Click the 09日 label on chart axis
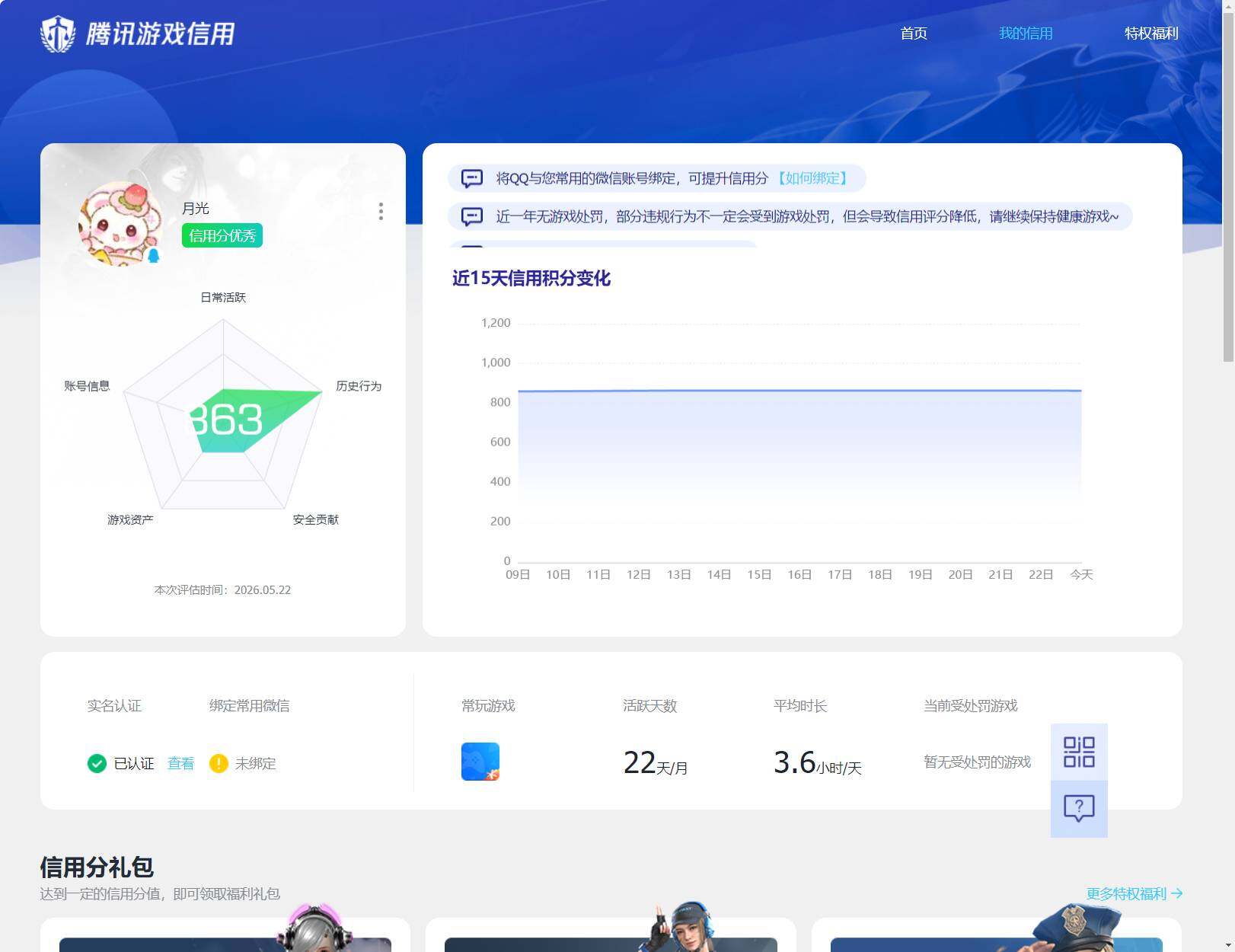Screen dimensions: 1235x952 click(518, 574)
